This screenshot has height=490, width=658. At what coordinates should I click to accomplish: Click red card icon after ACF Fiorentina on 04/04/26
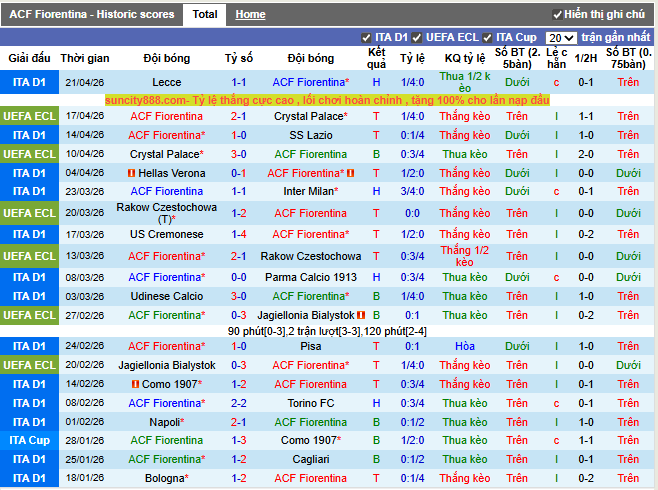(x=351, y=173)
